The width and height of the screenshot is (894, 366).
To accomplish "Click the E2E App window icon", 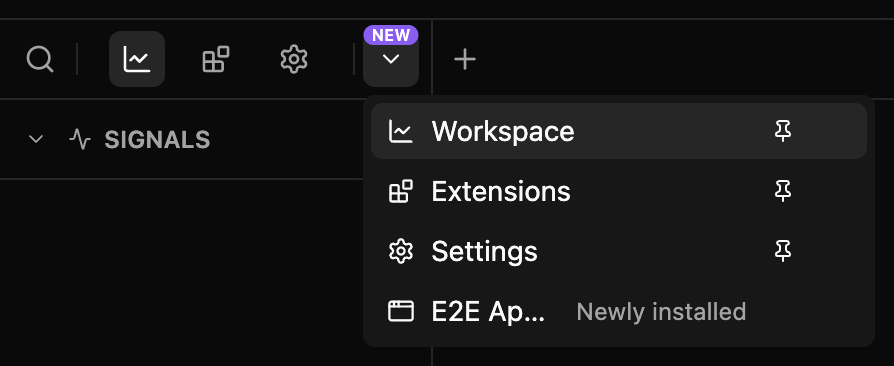I will 401,312.
